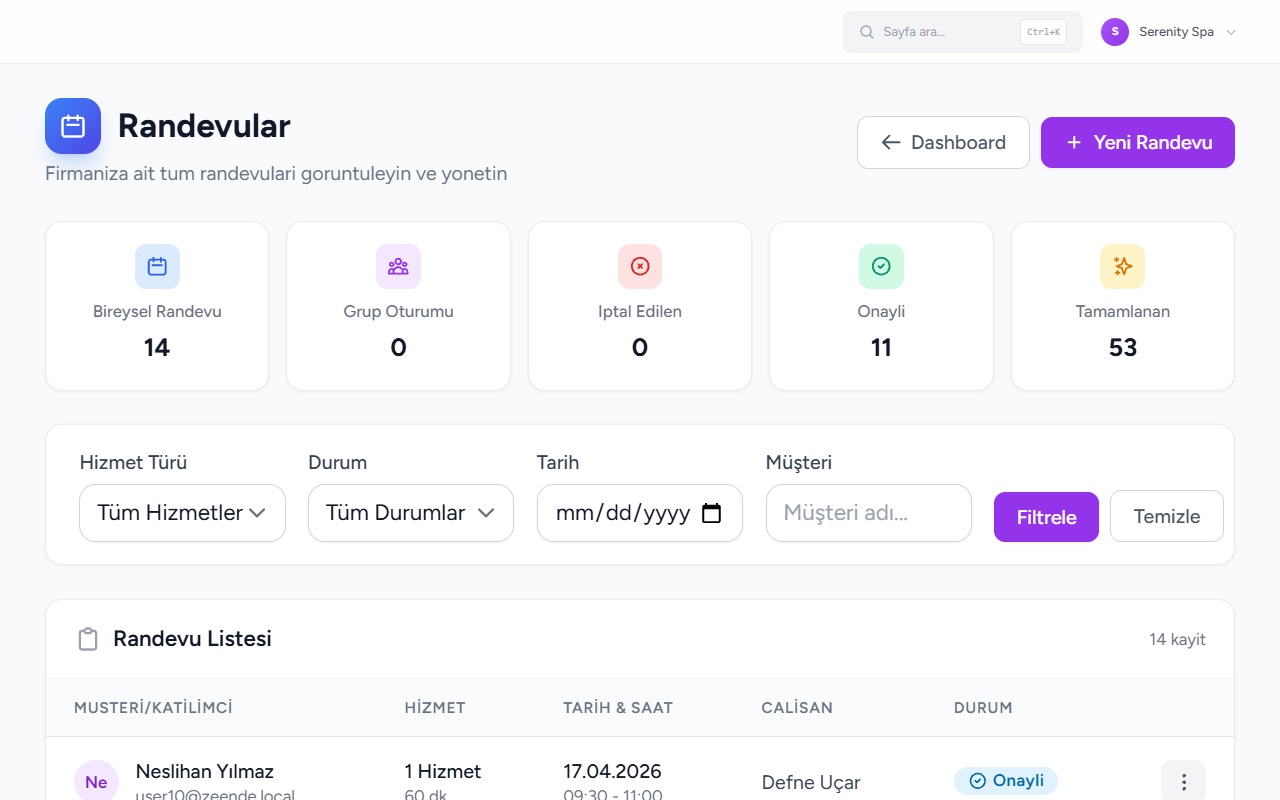Image resolution: width=1280 pixels, height=800 pixels.
Task: Click the Tarih date field
Action: pos(640,513)
